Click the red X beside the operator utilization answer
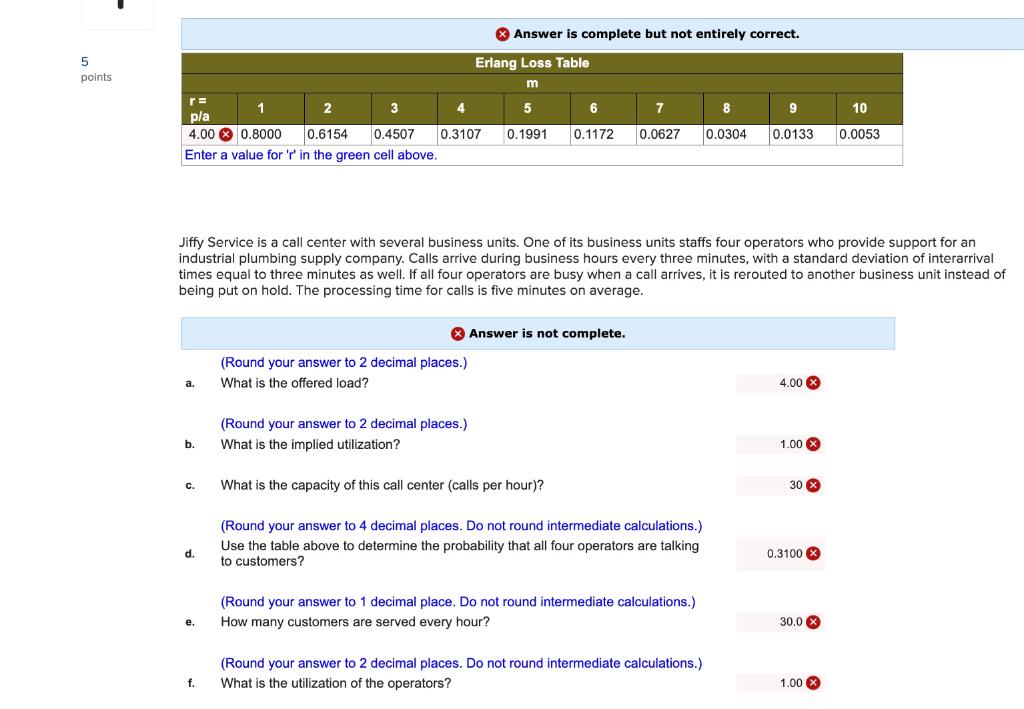Viewport: 1024px width, 709px height. (812, 683)
